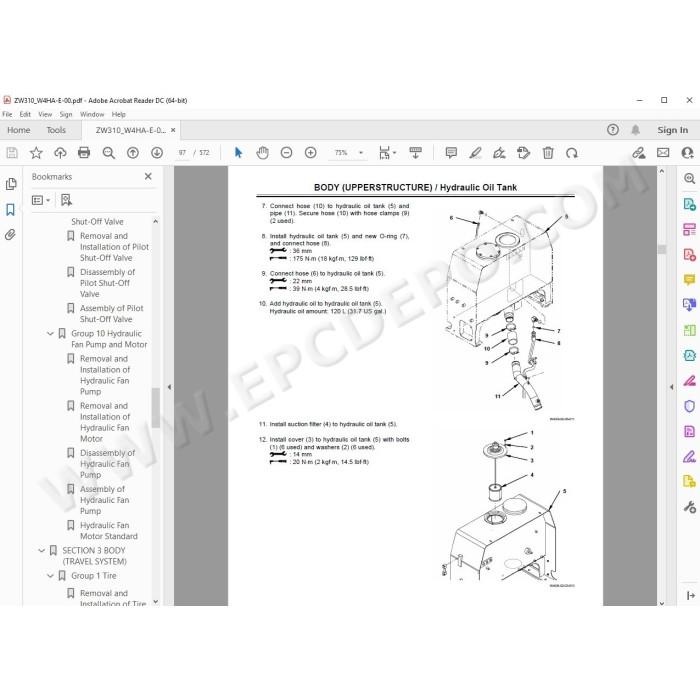700x700 pixels.
Task: Open bookmarks options list dropdown
Action: (41, 200)
